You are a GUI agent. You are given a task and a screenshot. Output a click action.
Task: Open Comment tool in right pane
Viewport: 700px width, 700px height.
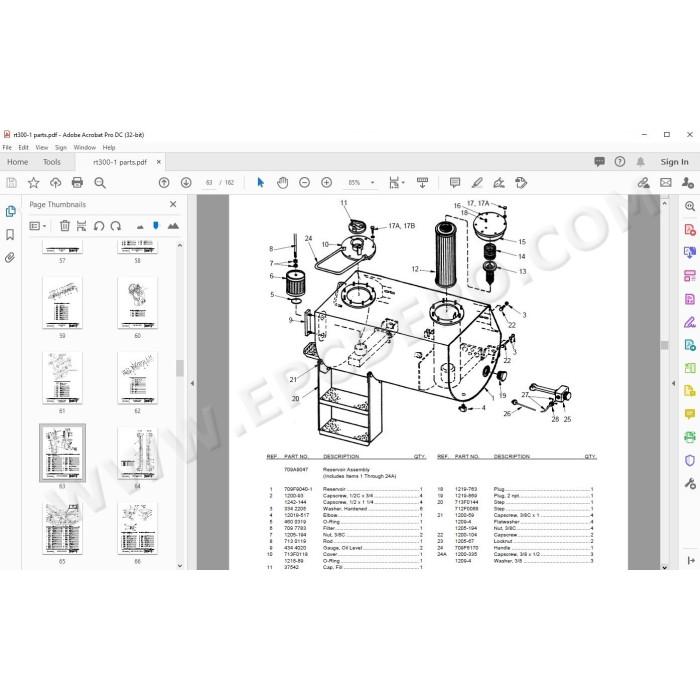point(690,414)
